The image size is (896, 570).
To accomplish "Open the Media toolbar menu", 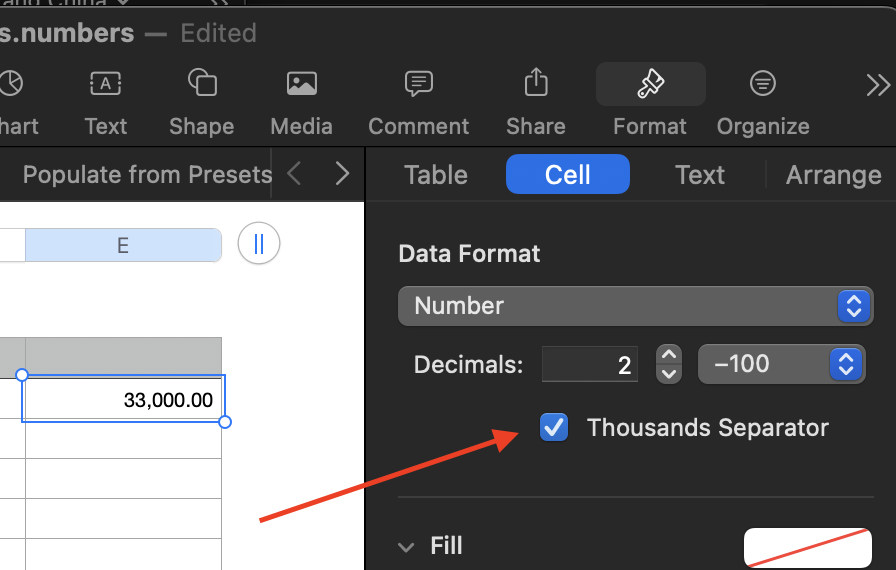I will coord(301,85).
